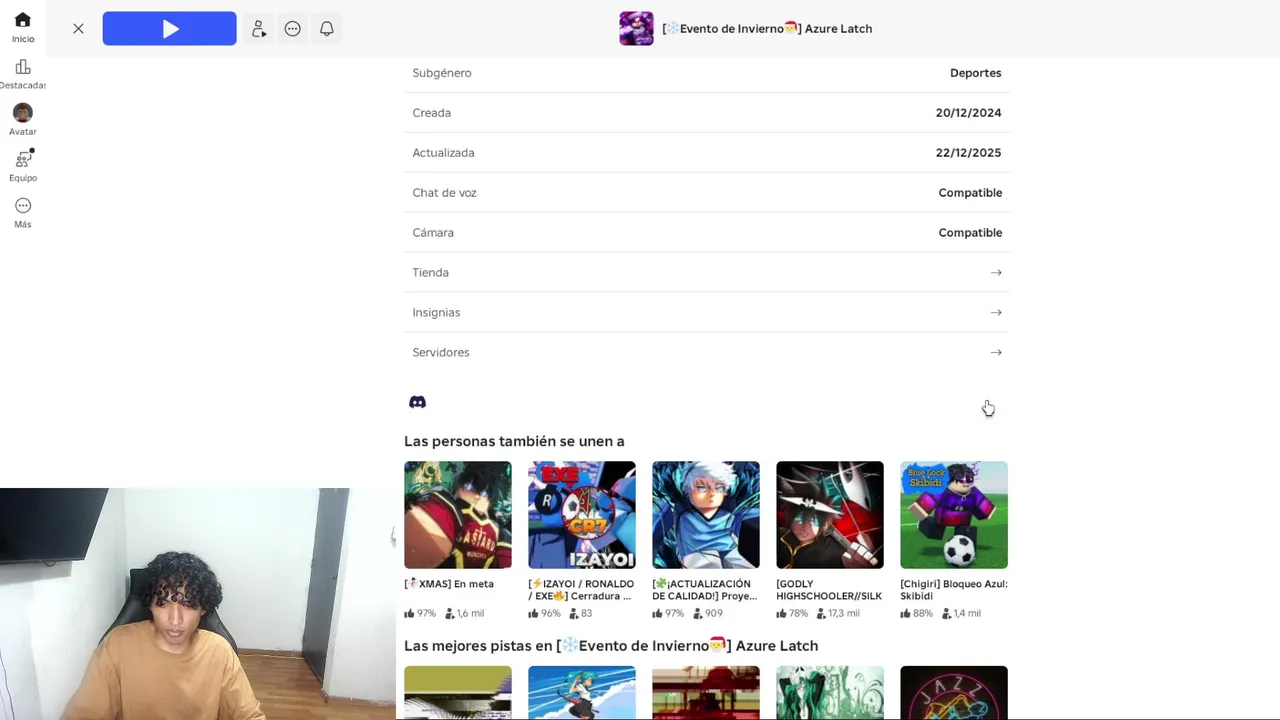Click the Azure Latch game icon in header
The image size is (1280, 720).
click(x=636, y=29)
